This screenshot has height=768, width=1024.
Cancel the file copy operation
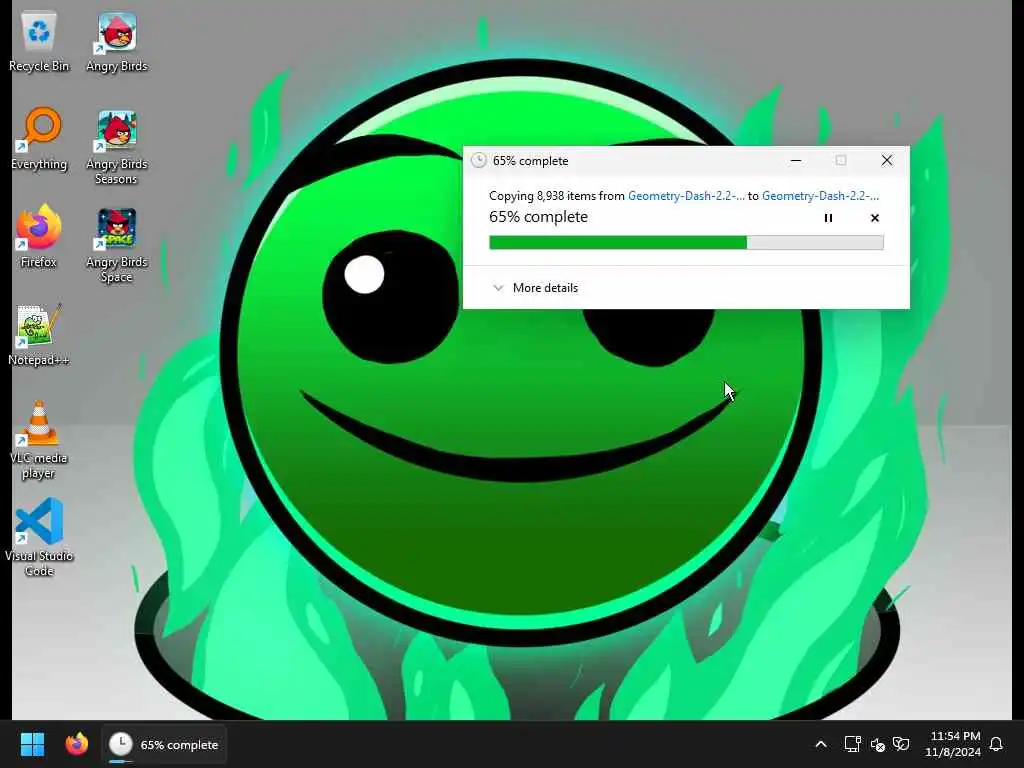[x=875, y=218]
